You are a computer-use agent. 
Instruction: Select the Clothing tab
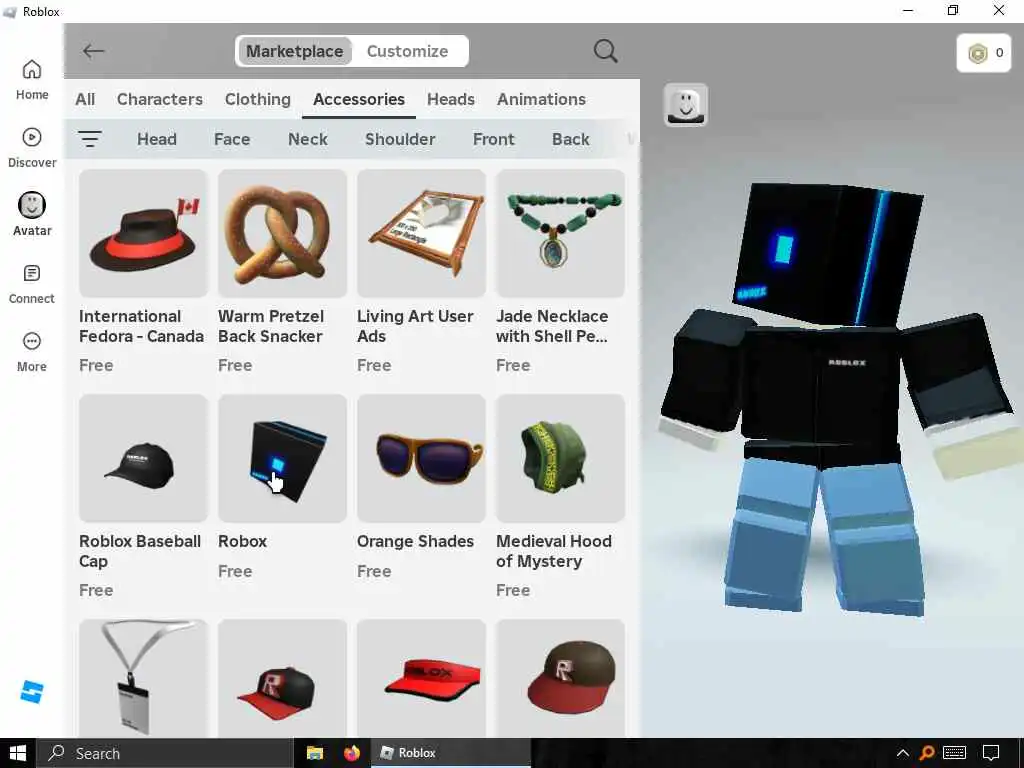pos(258,99)
